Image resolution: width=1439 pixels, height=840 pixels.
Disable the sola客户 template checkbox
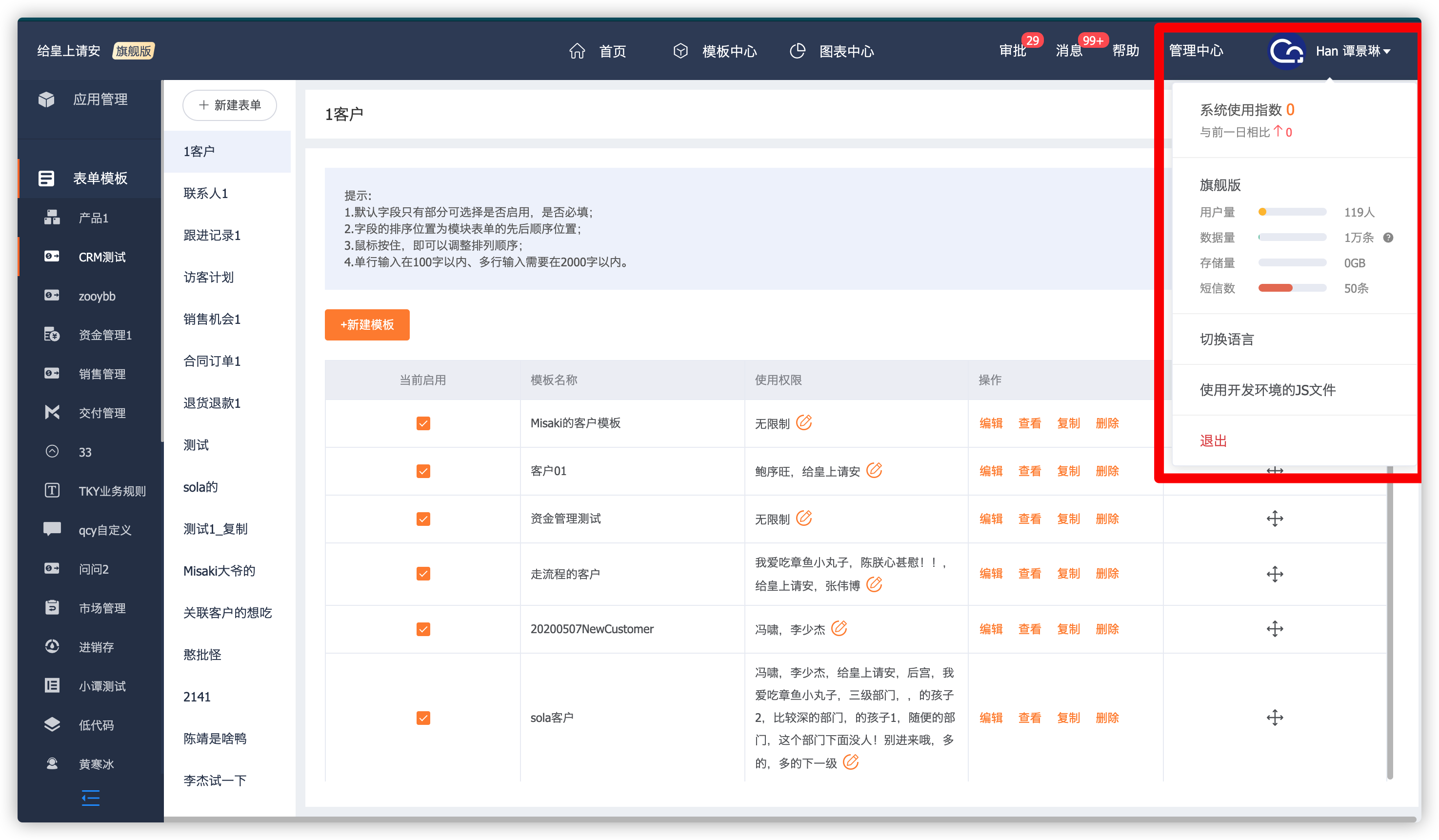pyautogui.click(x=423, y=718)
